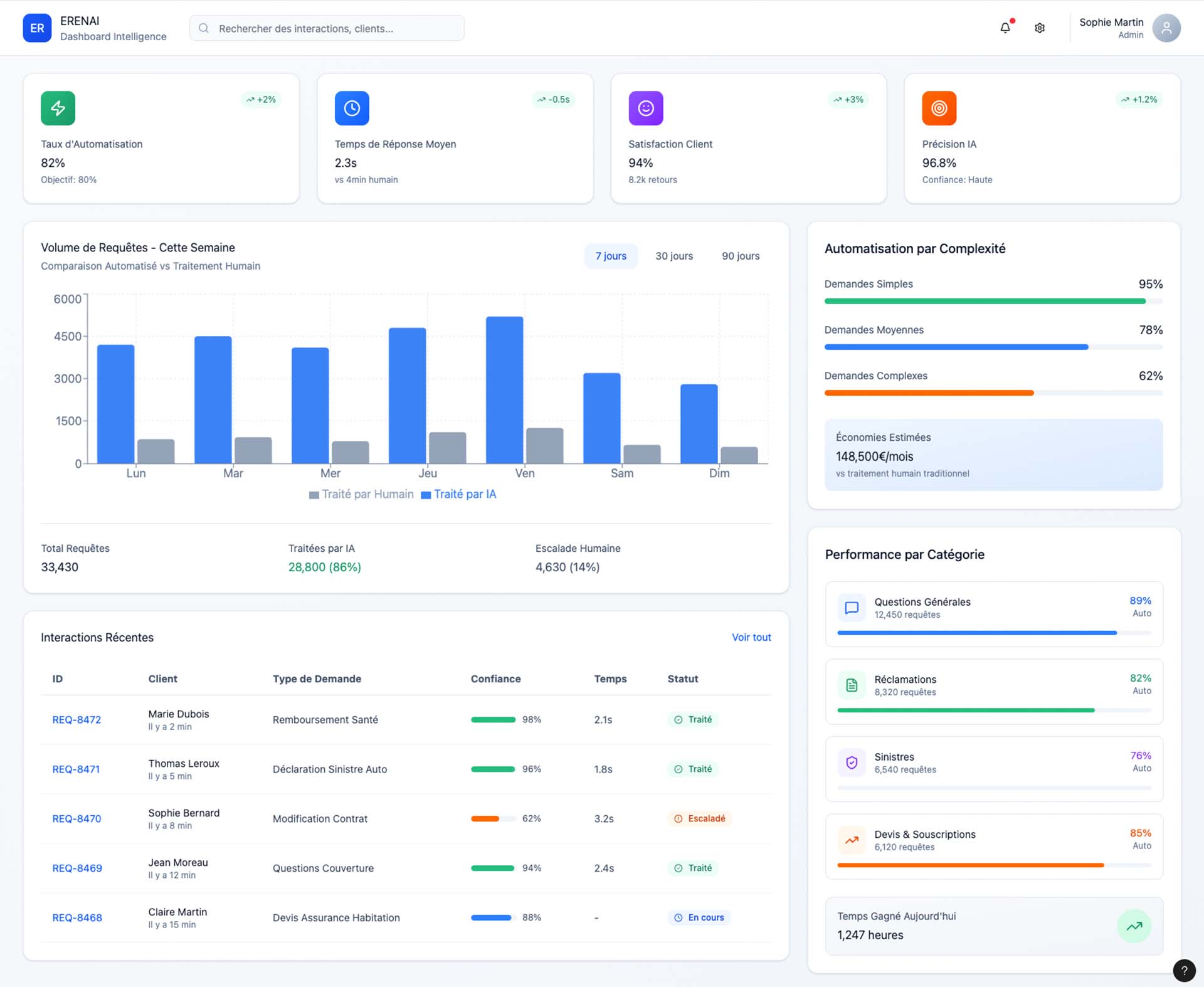This screenshot has height=987, width=1204.
Task: Open request REQ-8472 link
Action: click(x=77, y=720)
